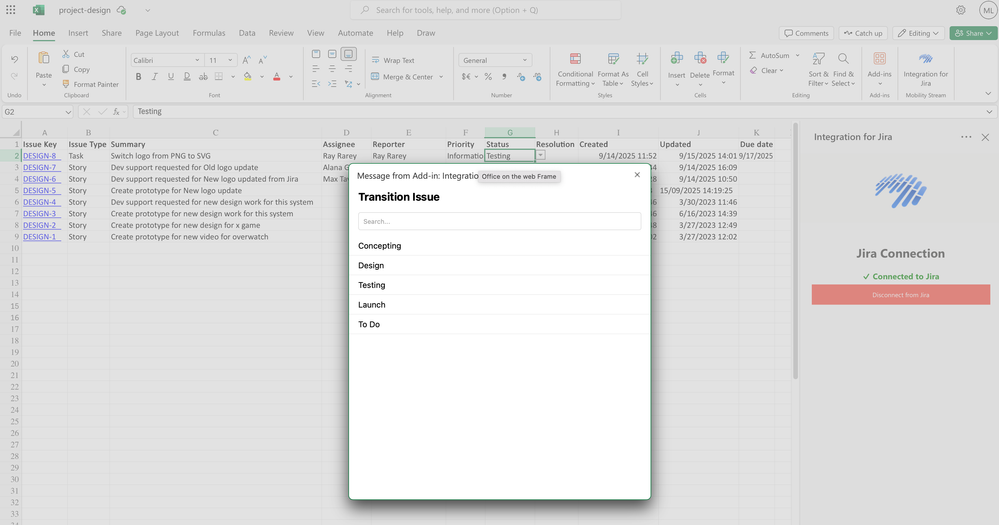This screenshot has height=525, width=999.
Task: Expand the Name Box cell dropdown
Action: pos(68,112)
